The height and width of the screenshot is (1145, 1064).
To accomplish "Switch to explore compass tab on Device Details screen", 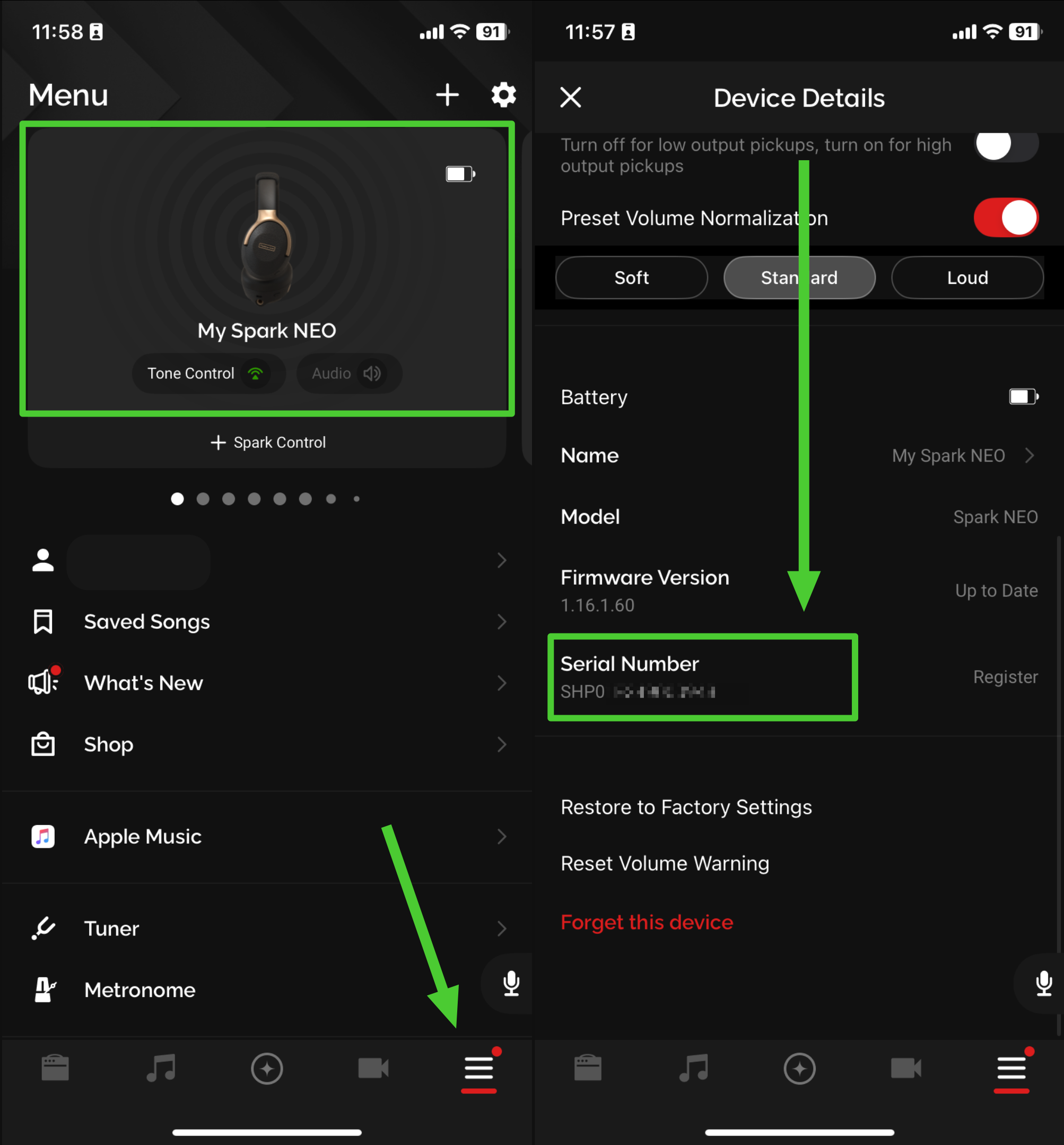I will 800,1069.
